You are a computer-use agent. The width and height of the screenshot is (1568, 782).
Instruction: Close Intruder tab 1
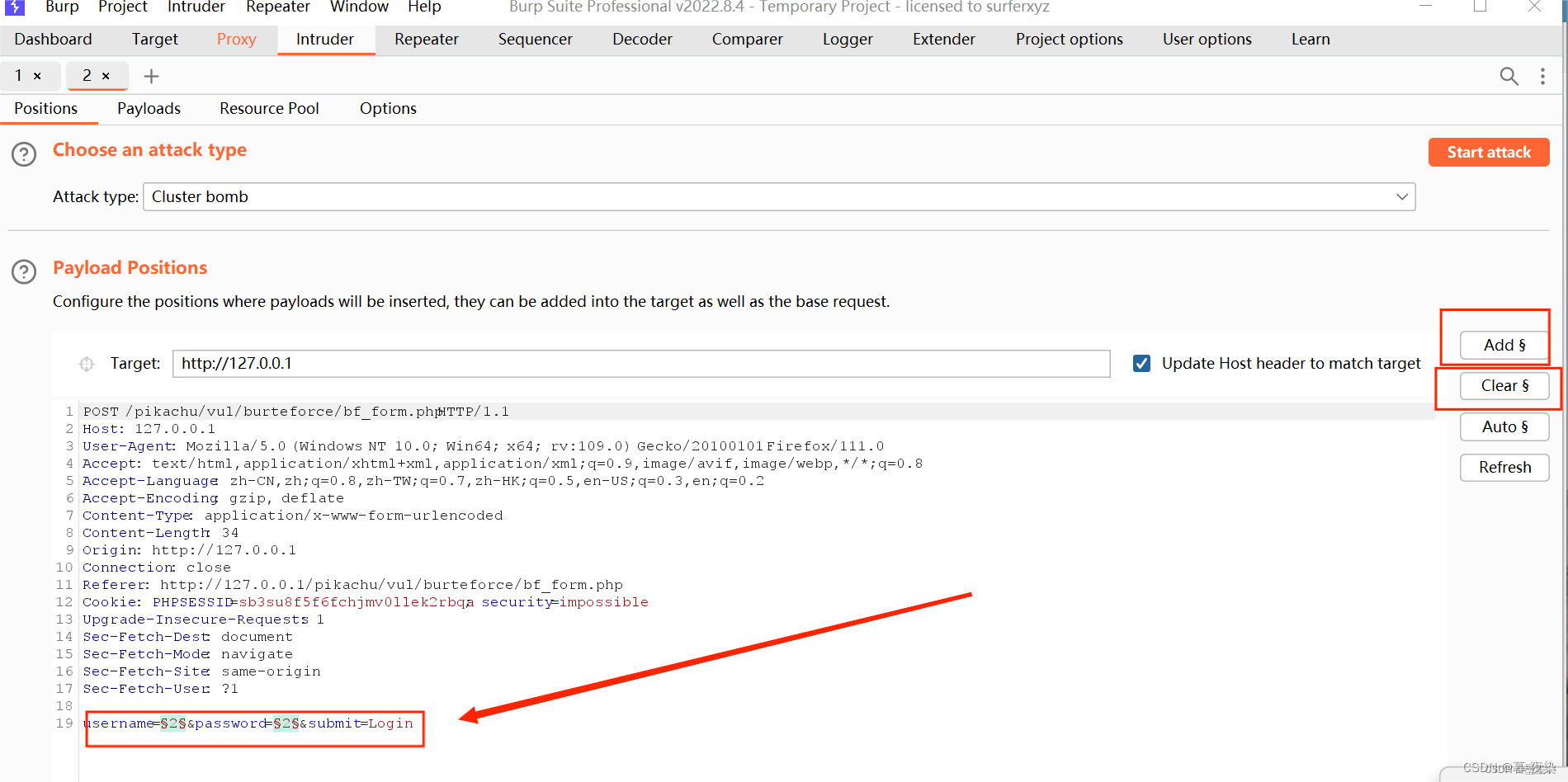click(37, 76)
